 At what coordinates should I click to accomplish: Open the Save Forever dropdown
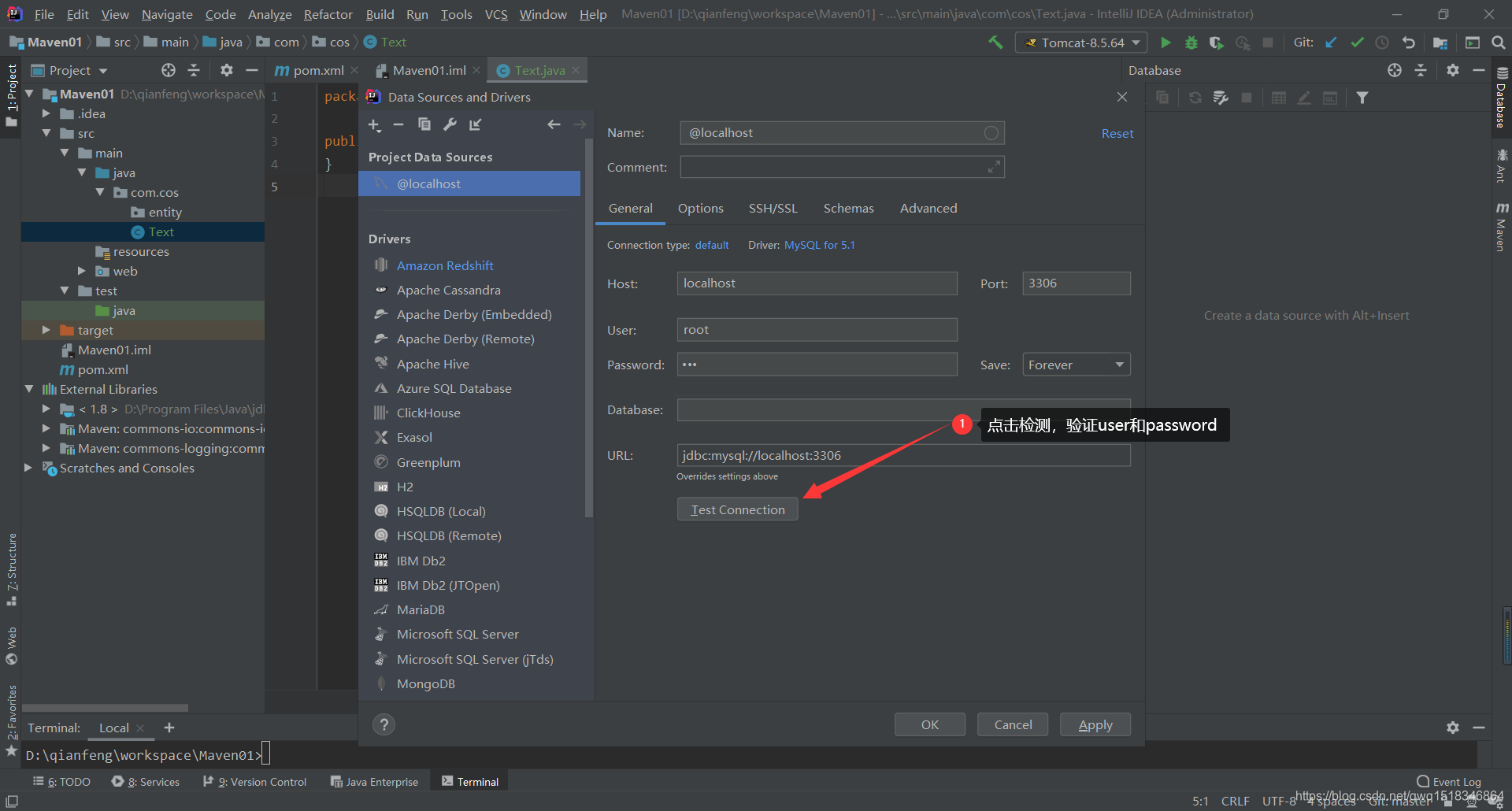pos(1076,365)
